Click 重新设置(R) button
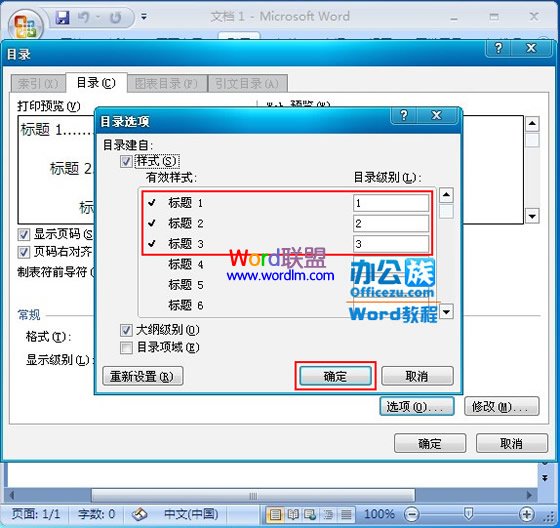Screen dimensions: 560x528 [143, 376]
